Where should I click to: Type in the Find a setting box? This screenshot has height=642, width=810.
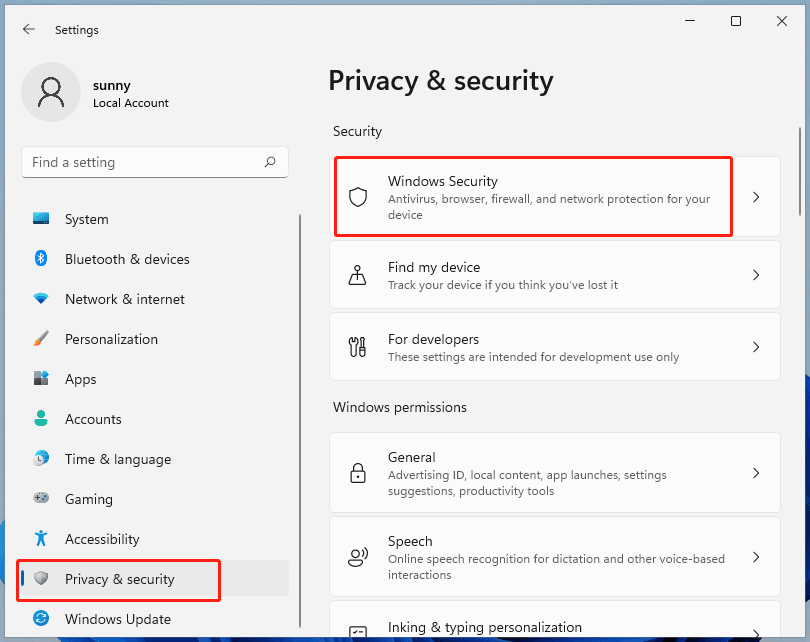click(x=140, y=162)
